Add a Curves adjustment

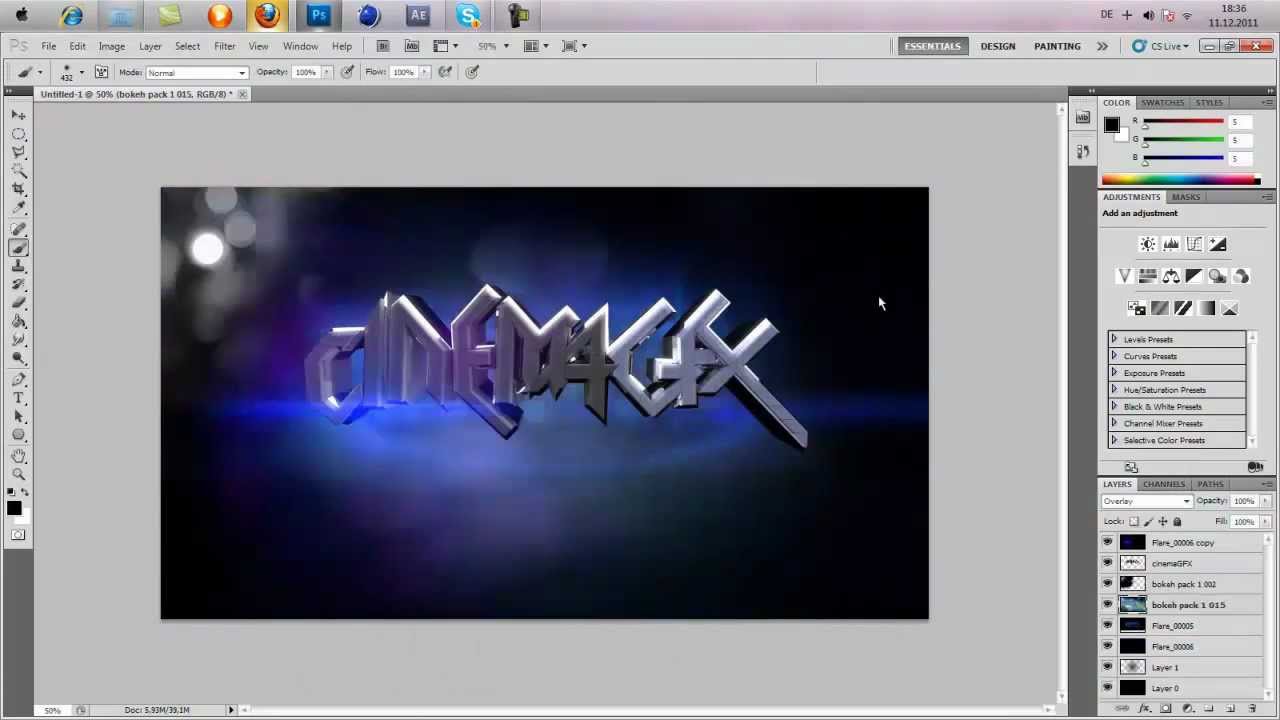[x=1194, y=244]
